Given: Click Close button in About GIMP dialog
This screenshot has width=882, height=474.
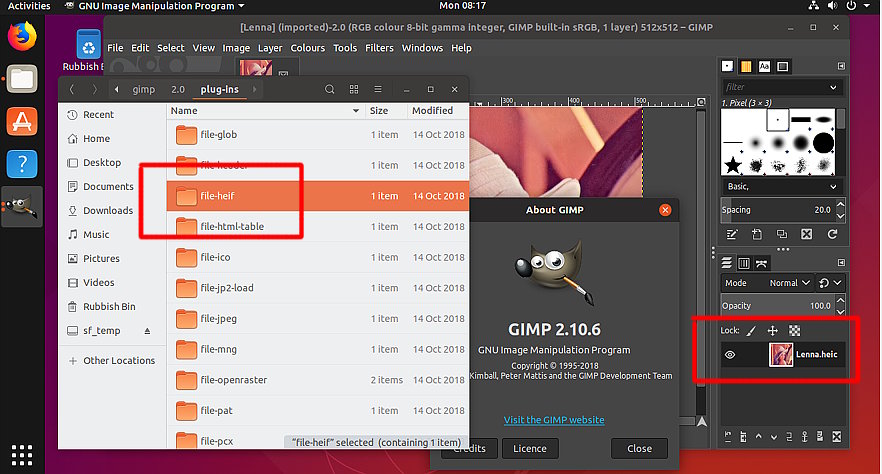Looking at the screenshot, I should click(x=640, y=449).
